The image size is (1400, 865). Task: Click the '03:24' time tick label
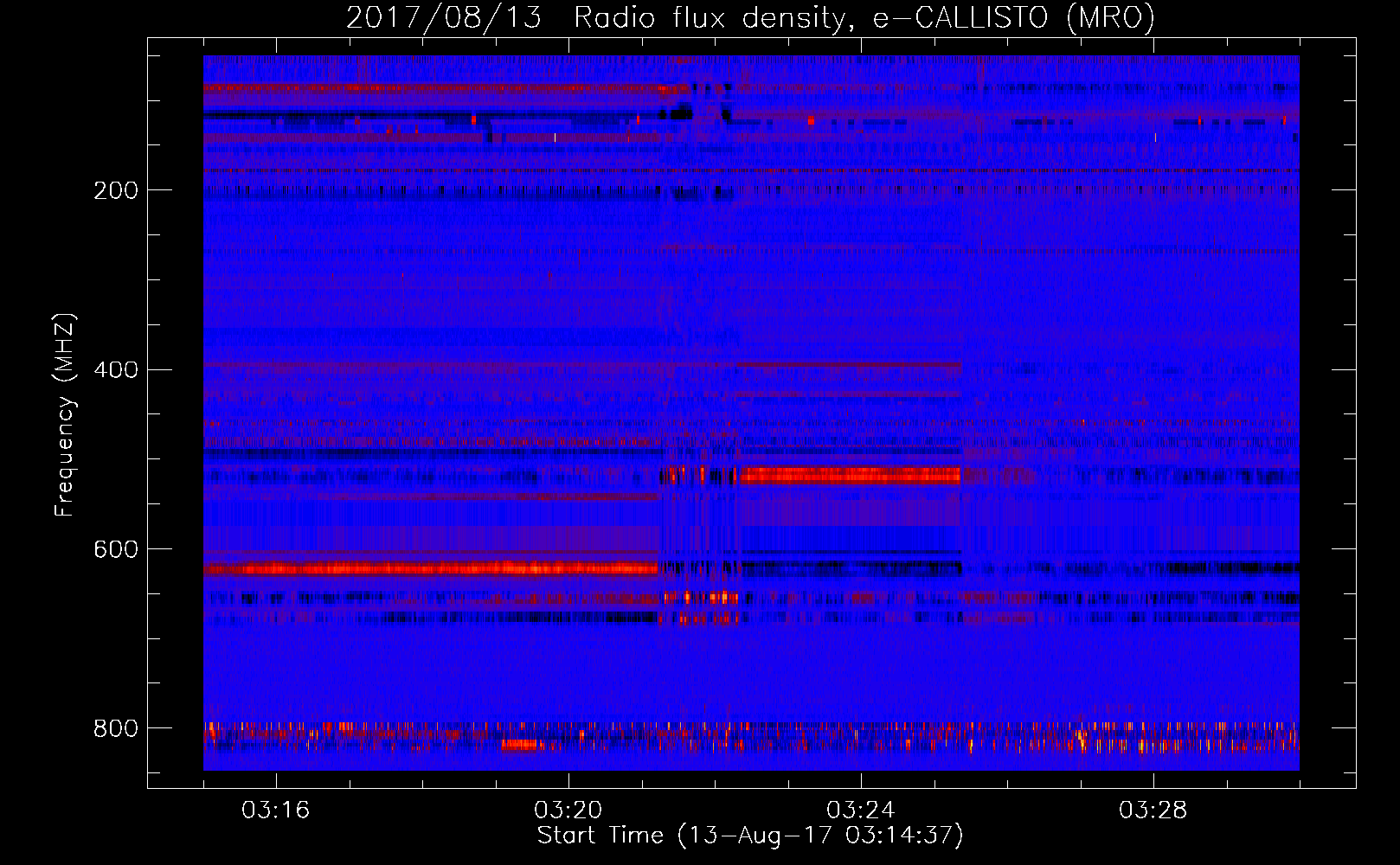point(860,811)
